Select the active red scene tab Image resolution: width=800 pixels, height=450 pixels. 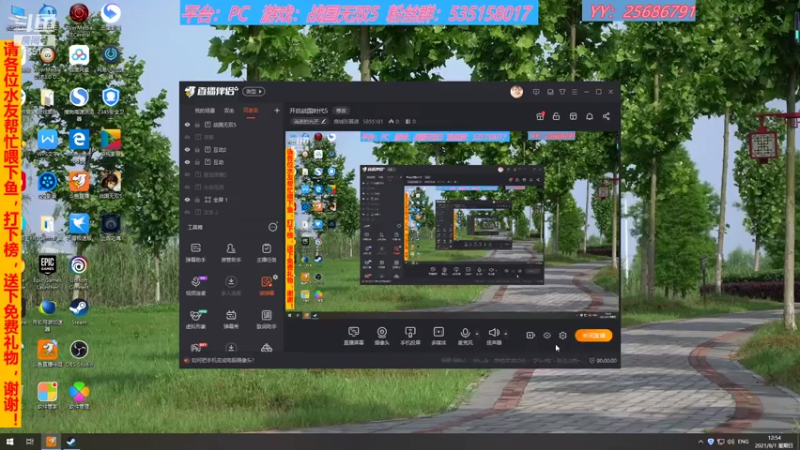click(x=251, y=110)
